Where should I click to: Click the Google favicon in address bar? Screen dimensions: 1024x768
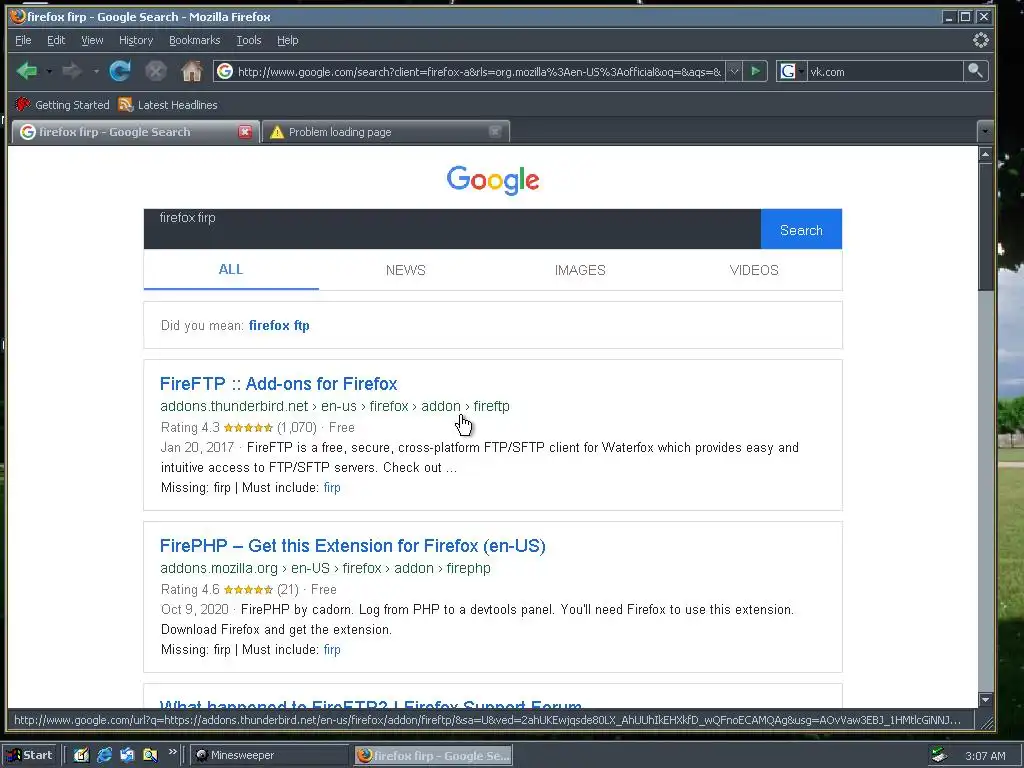point(225,71)
